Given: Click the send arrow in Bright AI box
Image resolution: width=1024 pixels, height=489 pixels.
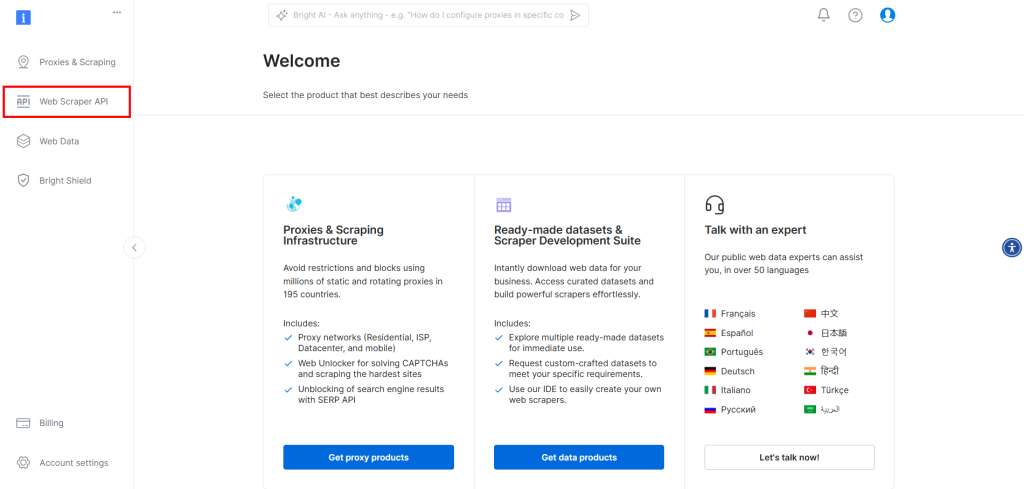Looking at the screenshot, I should 575,16.
